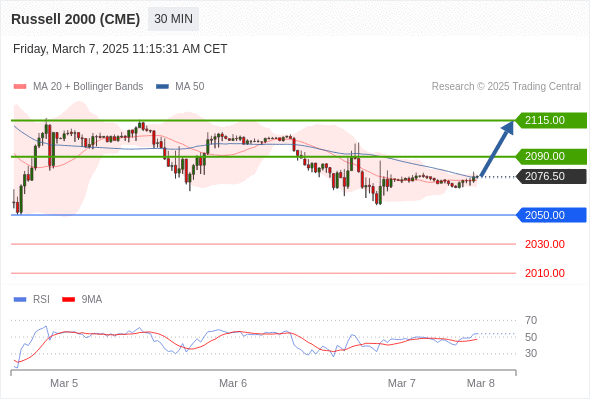Click the MA 50 blue legend swatch

162,87
